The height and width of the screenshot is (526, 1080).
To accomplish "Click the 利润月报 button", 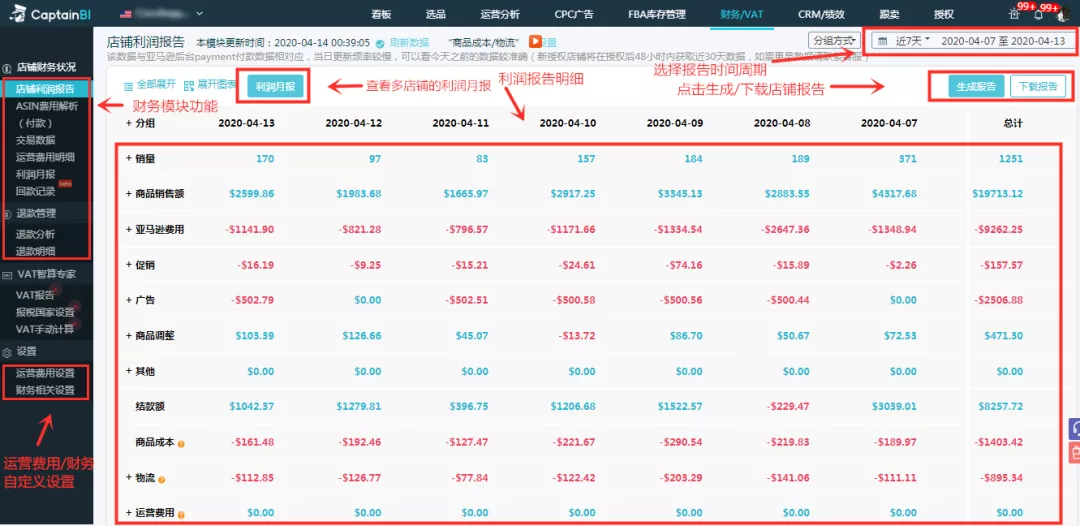I will pos(275,87).
